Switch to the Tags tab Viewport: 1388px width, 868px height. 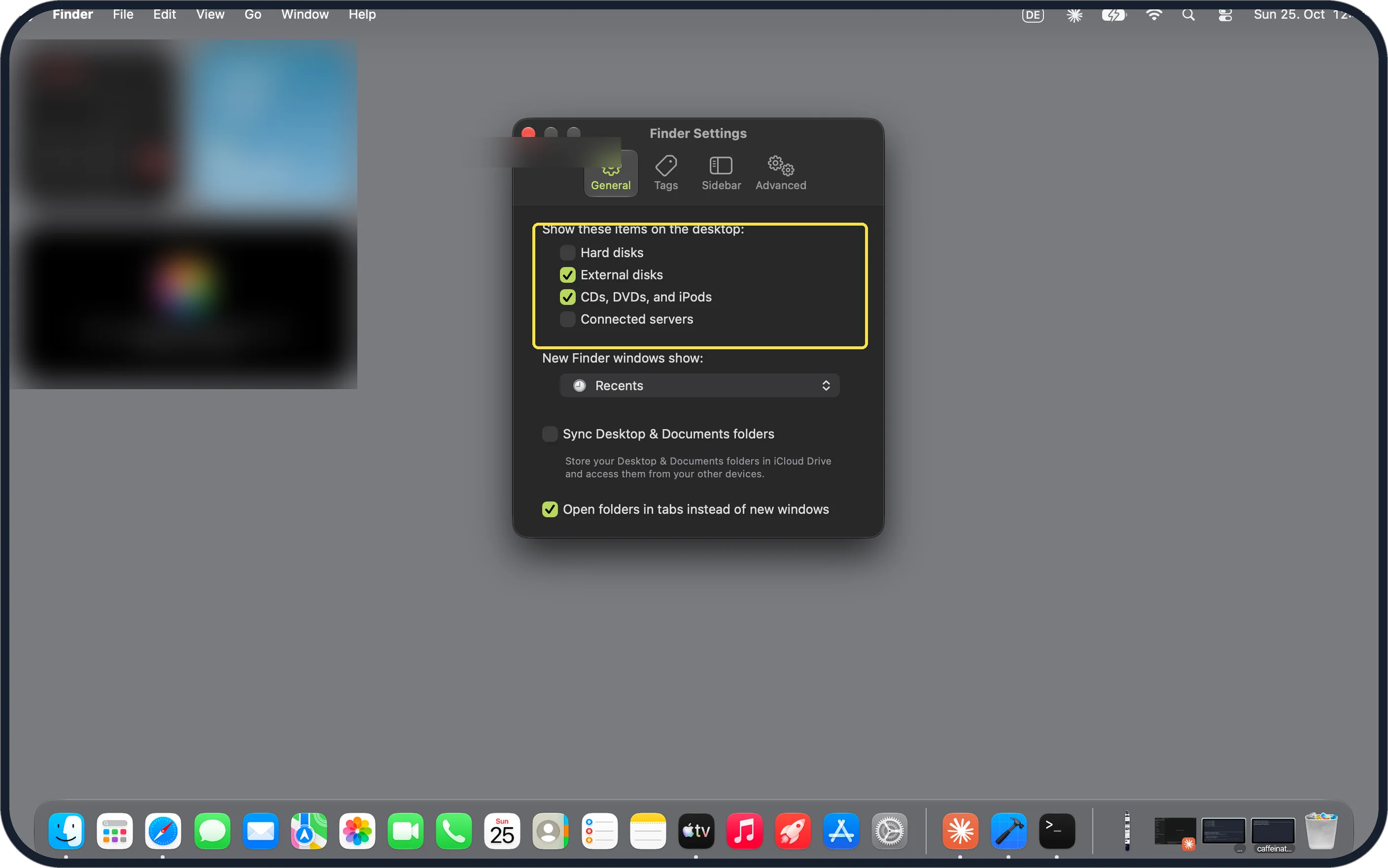(665, 173)
